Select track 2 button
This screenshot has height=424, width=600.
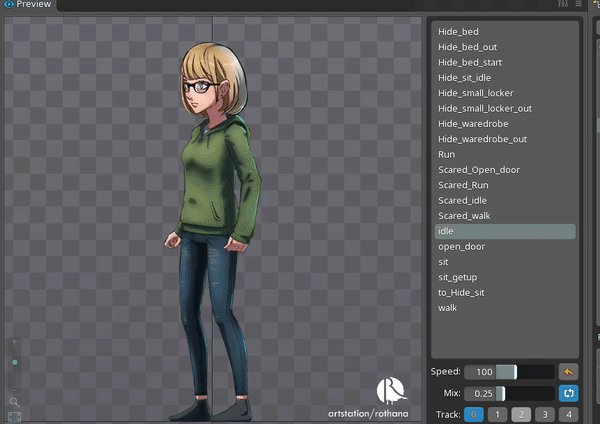click(x=521, y=414)
